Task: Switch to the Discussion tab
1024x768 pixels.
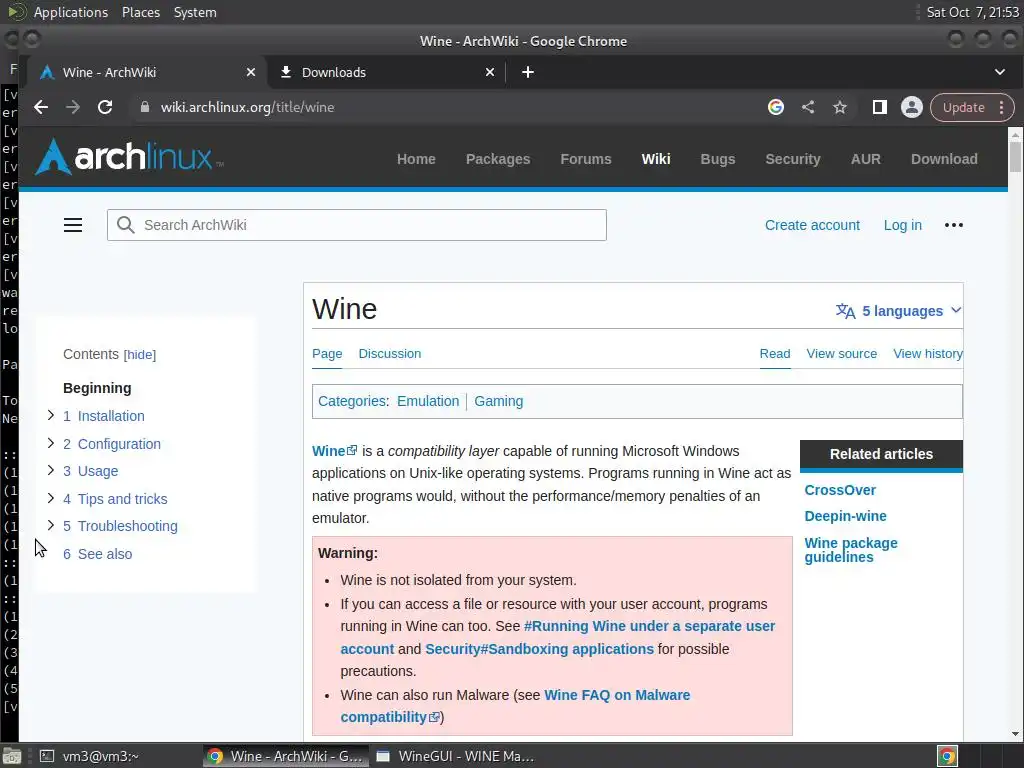Action: coord(390,354)
